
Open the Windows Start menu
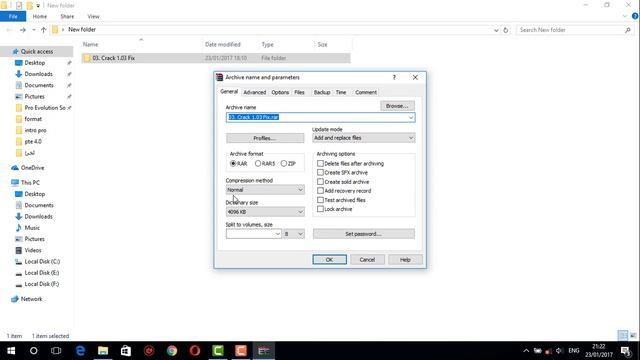tap(11, 351)
